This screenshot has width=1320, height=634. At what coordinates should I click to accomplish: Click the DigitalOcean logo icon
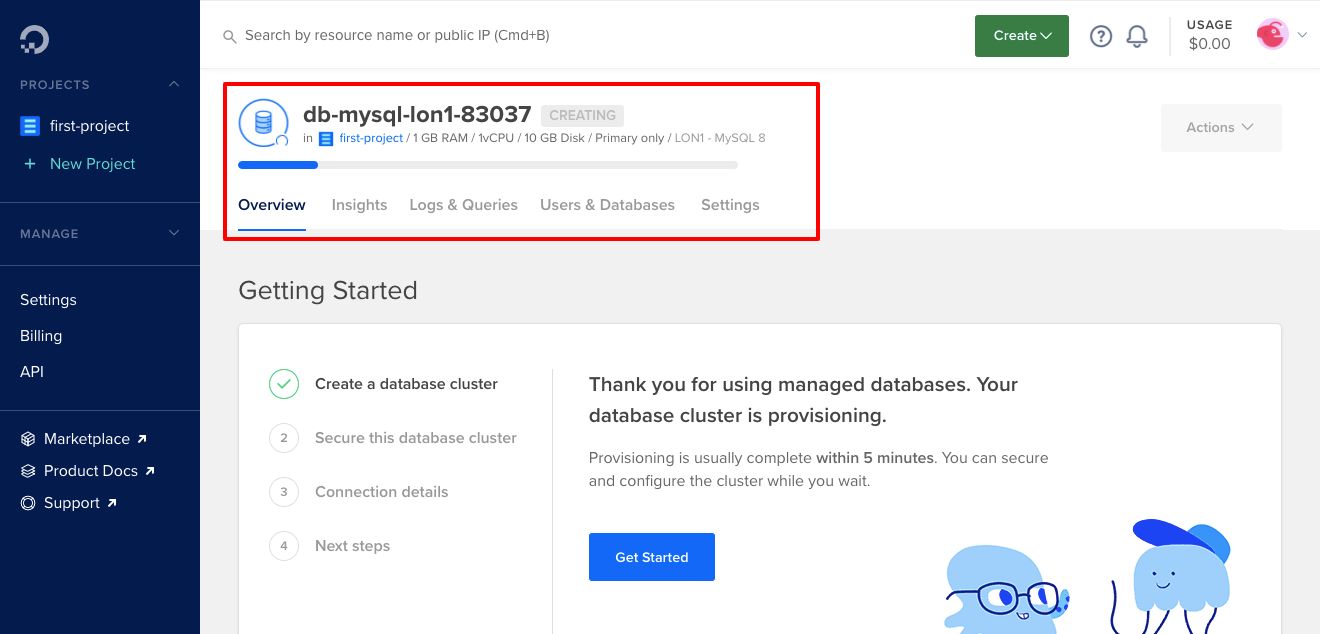tap(34, 39)
